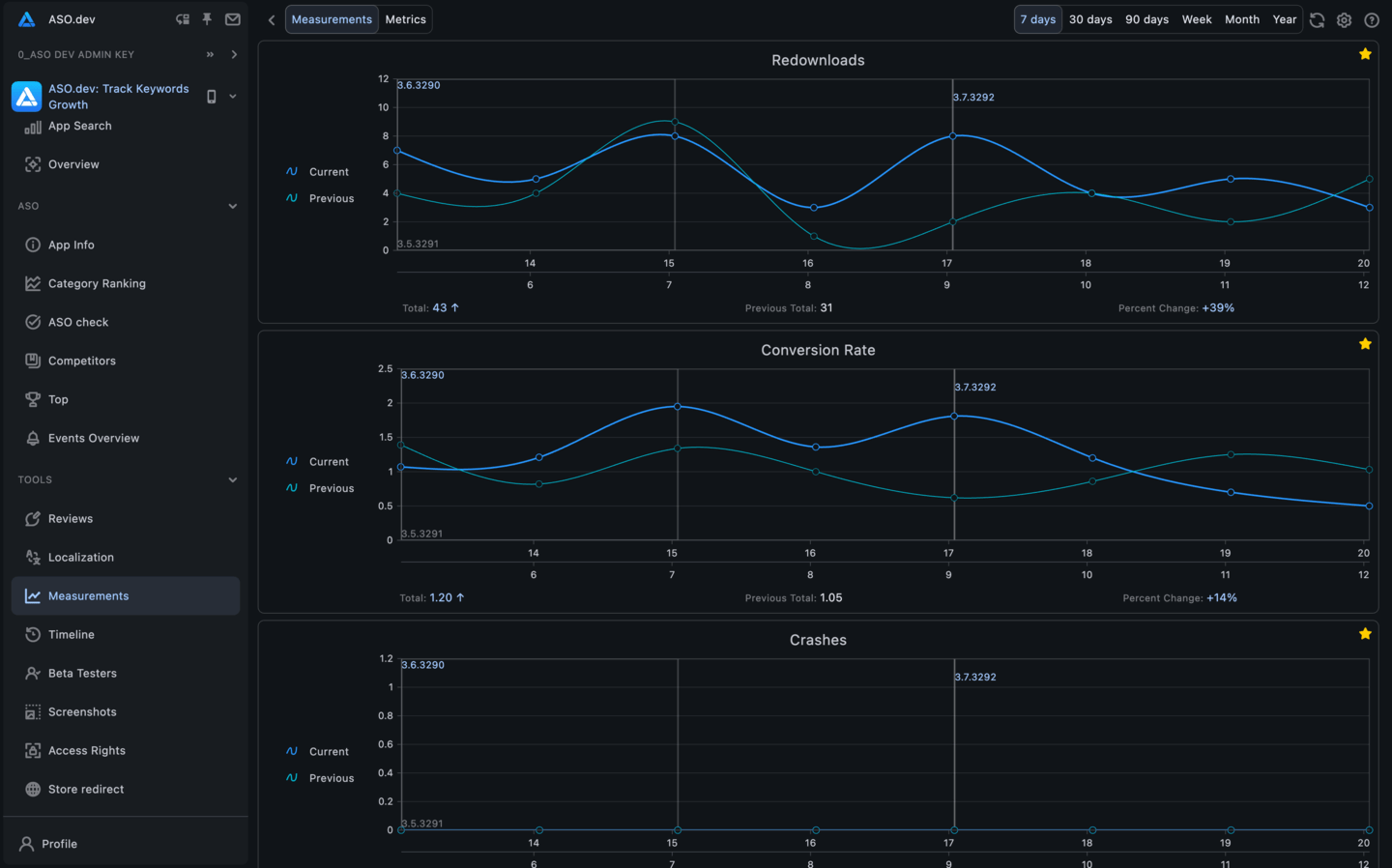1392x868 pixels.
Task: Collapse the TOOLS section
Action: coord(232,479)
